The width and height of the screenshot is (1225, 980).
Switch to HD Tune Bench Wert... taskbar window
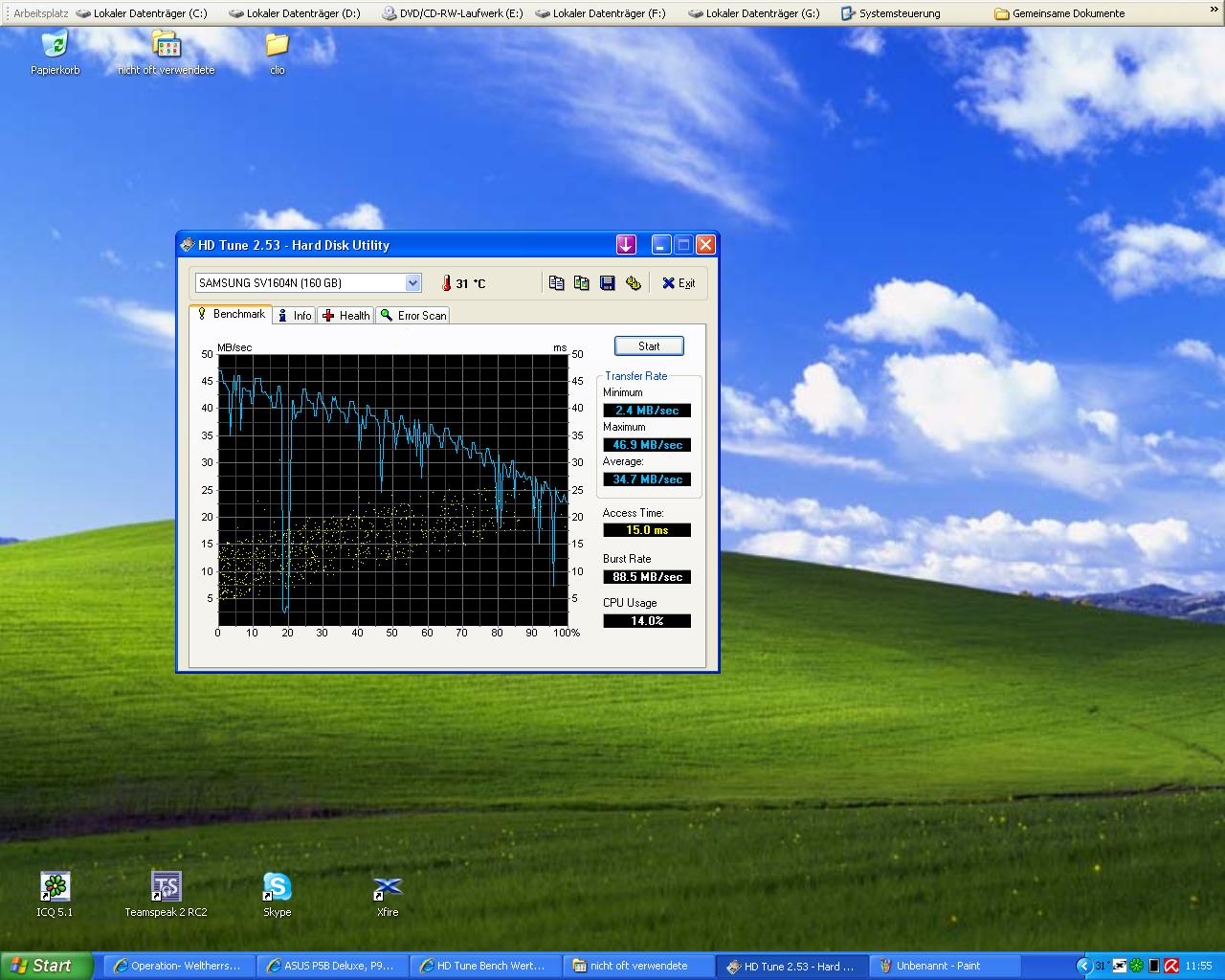point(486,966)
